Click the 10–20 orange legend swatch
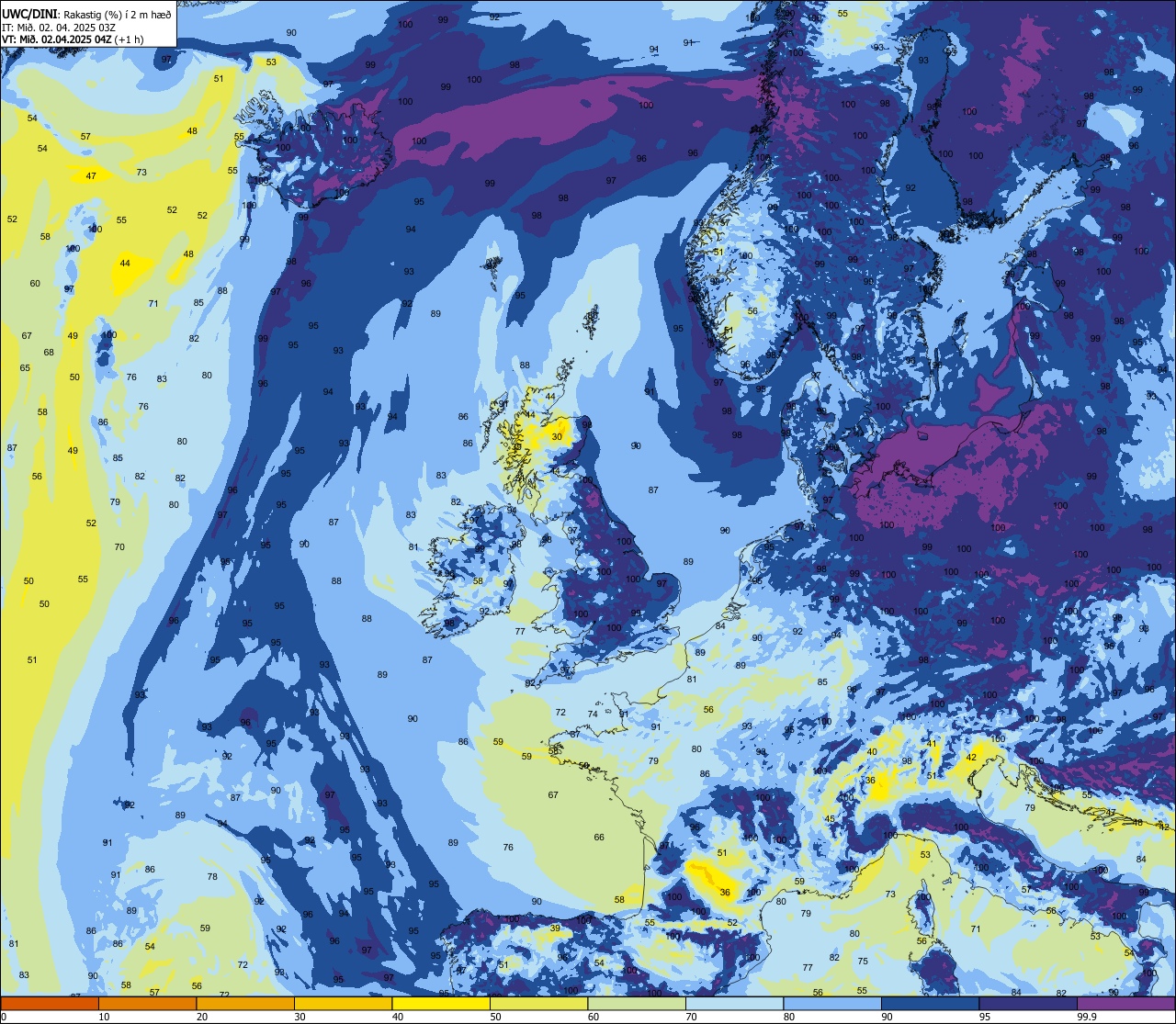1176x1024 pixels. pyautogui.click(x=147, y=1003)
